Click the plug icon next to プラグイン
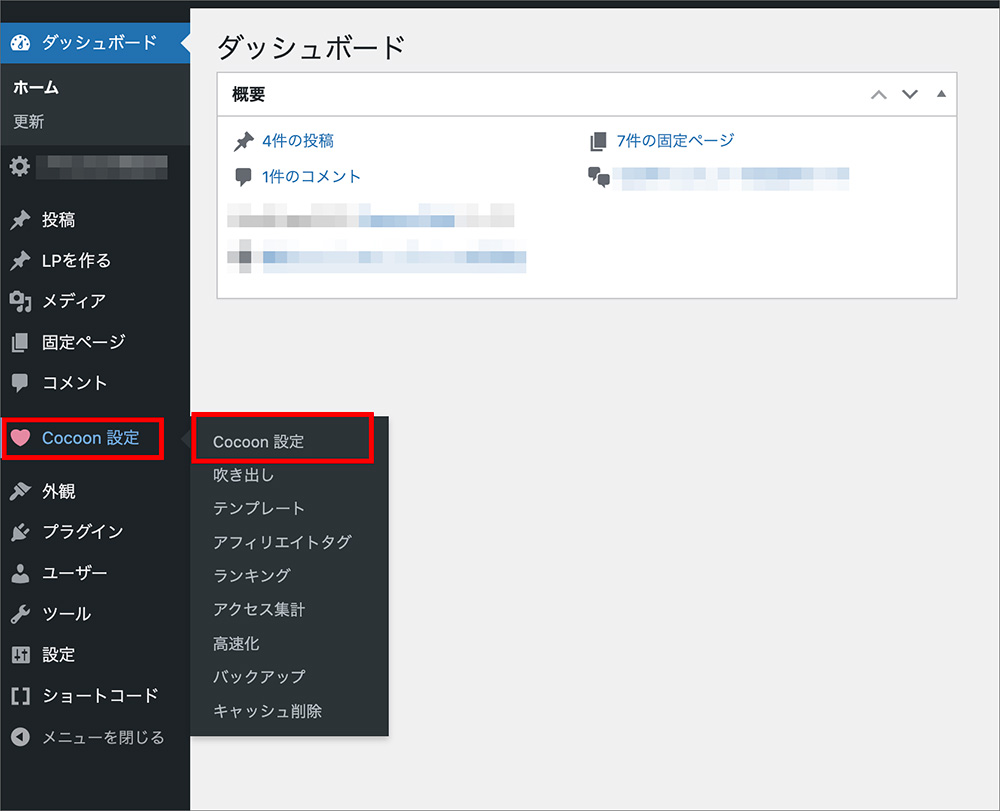This screenshot has height=811, width=1000. 20,532
